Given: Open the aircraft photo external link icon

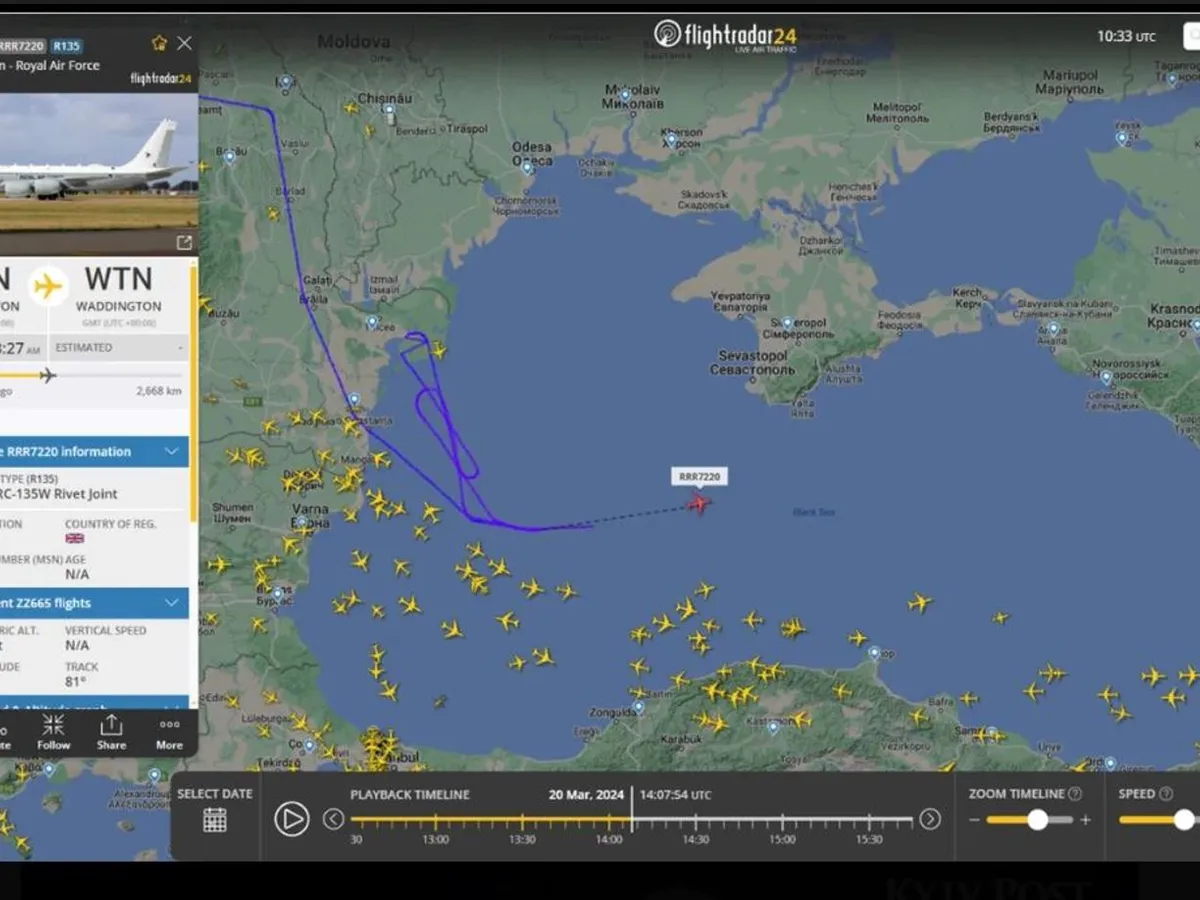Looking at the screenshot, I should (x=184, y=243).
